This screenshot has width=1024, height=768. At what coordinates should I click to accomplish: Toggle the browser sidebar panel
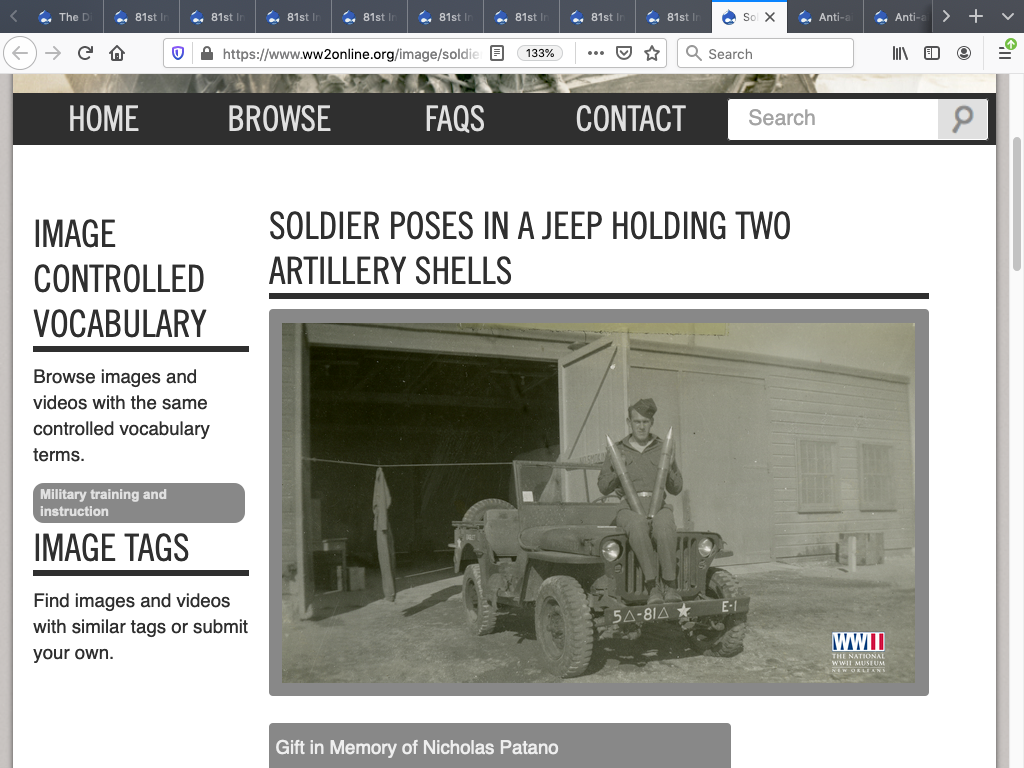click(932, 54)
